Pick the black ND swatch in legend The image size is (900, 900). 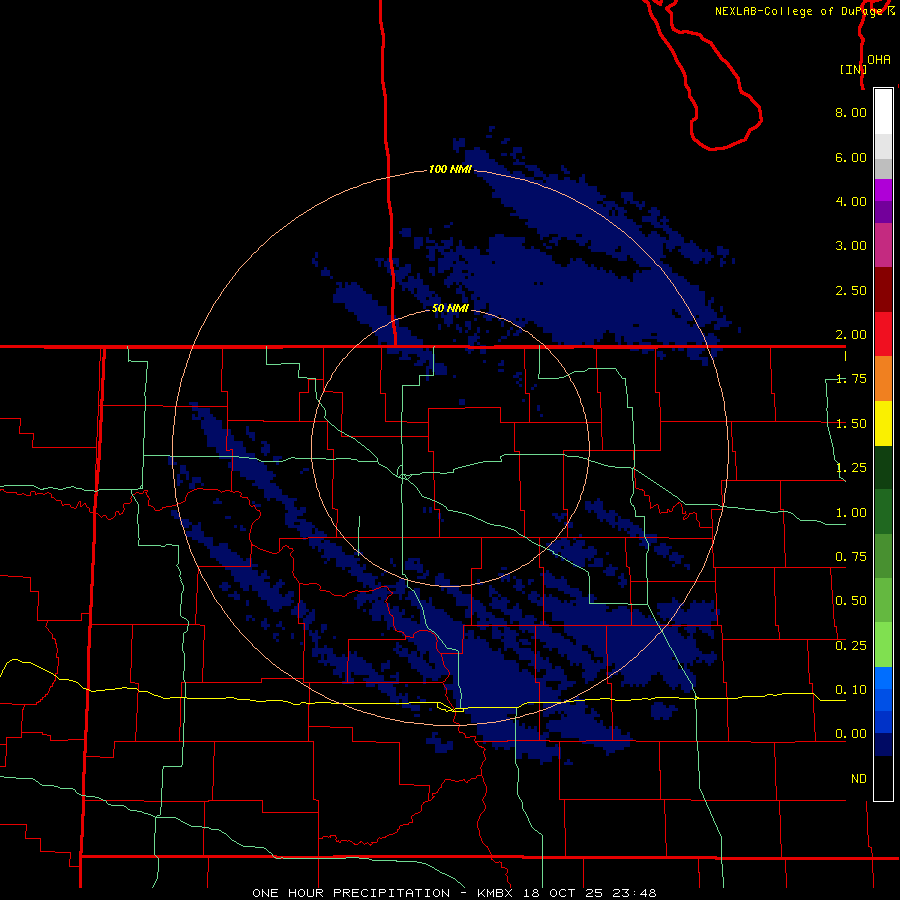pyautogui.click(x=883, y=778)
